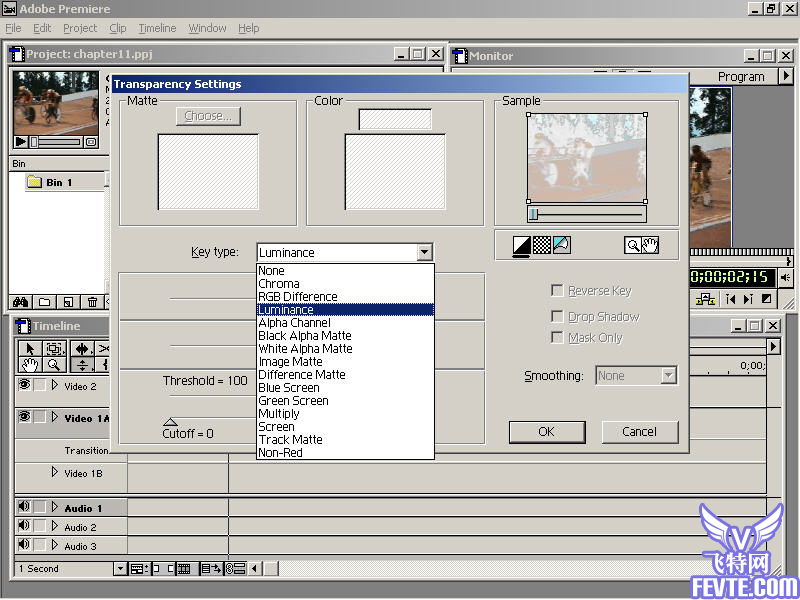Viewport: 800px width, 600px height.
Task: Expand the Video 1A track triangle
Action: coord(55,417)
